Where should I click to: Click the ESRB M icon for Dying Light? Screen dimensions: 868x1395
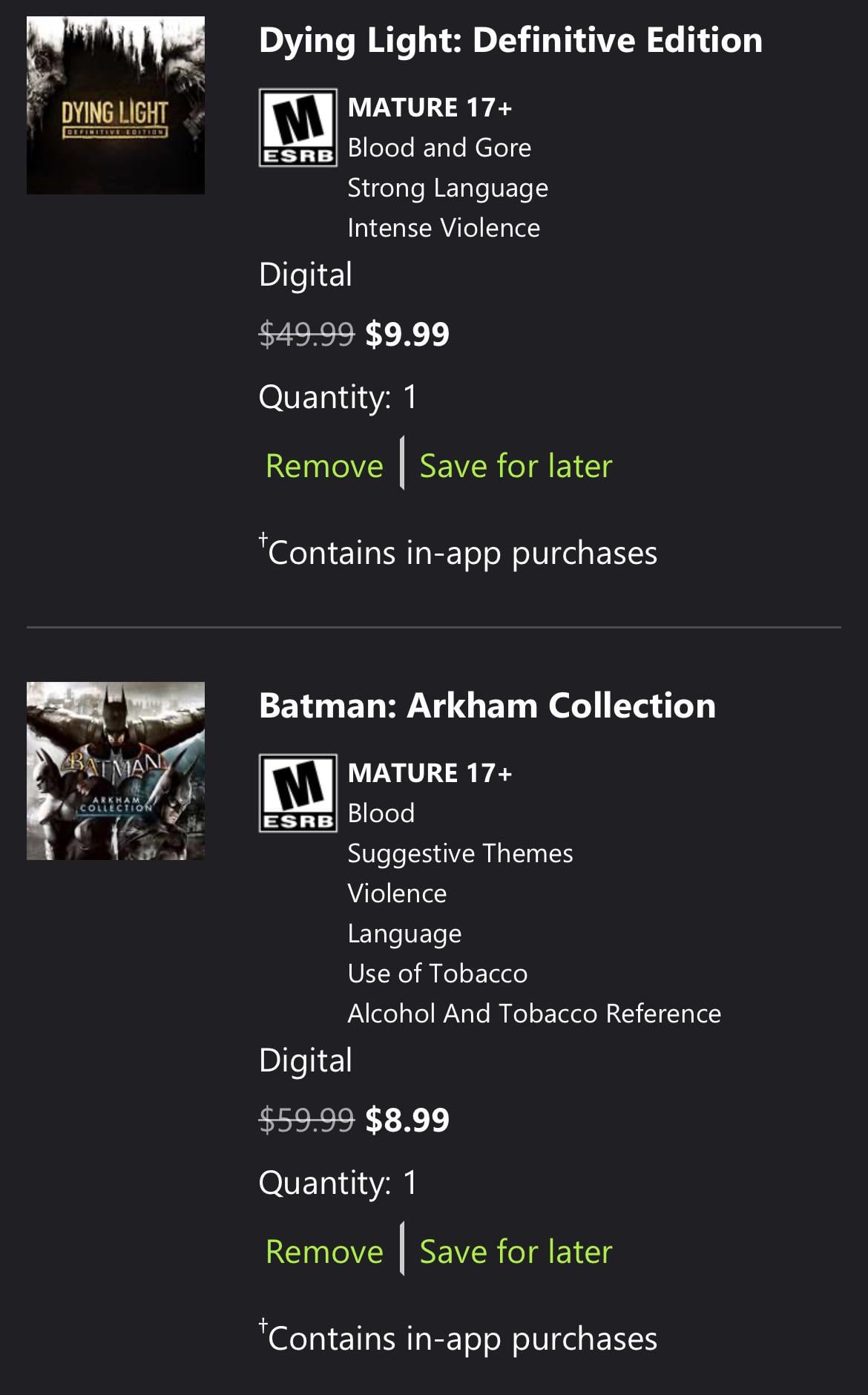297,128
